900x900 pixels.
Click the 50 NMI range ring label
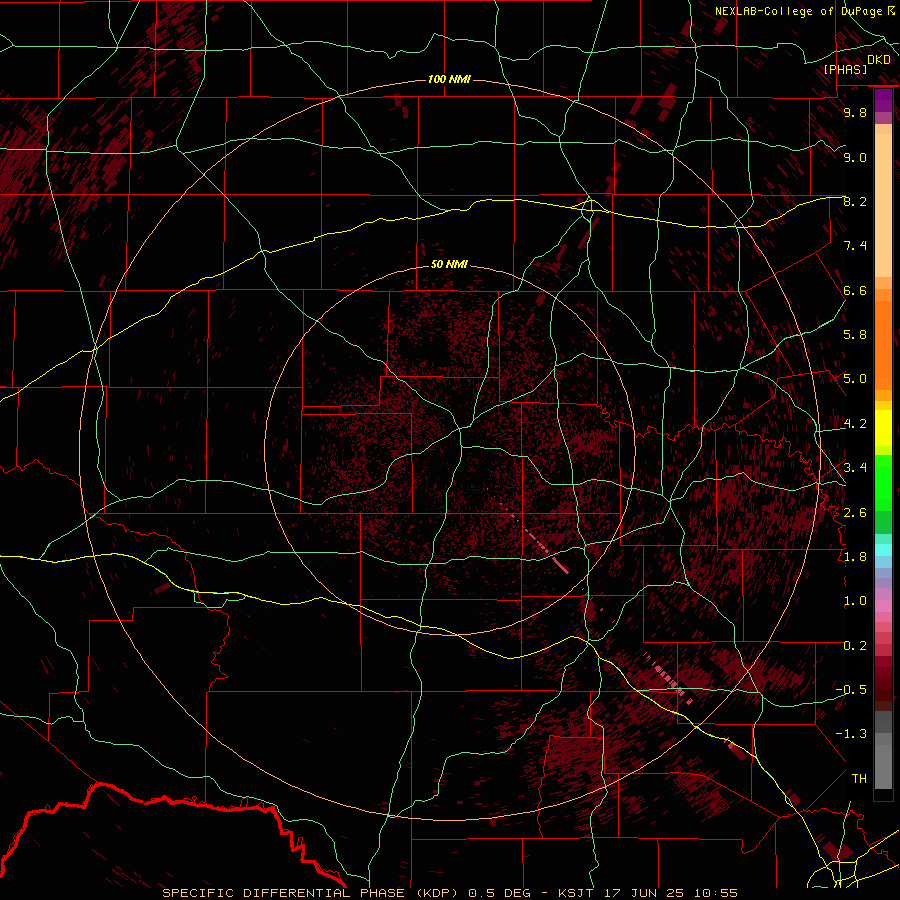[x=449, y=264]
